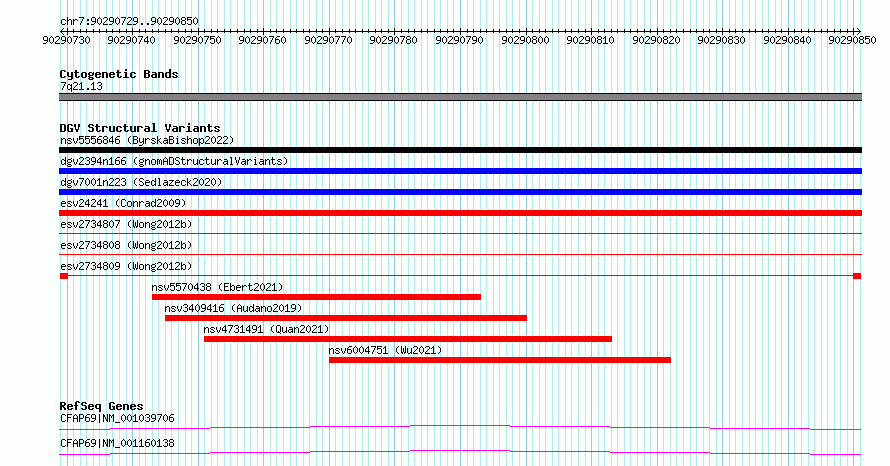Click ruler position 90290810

590,40
